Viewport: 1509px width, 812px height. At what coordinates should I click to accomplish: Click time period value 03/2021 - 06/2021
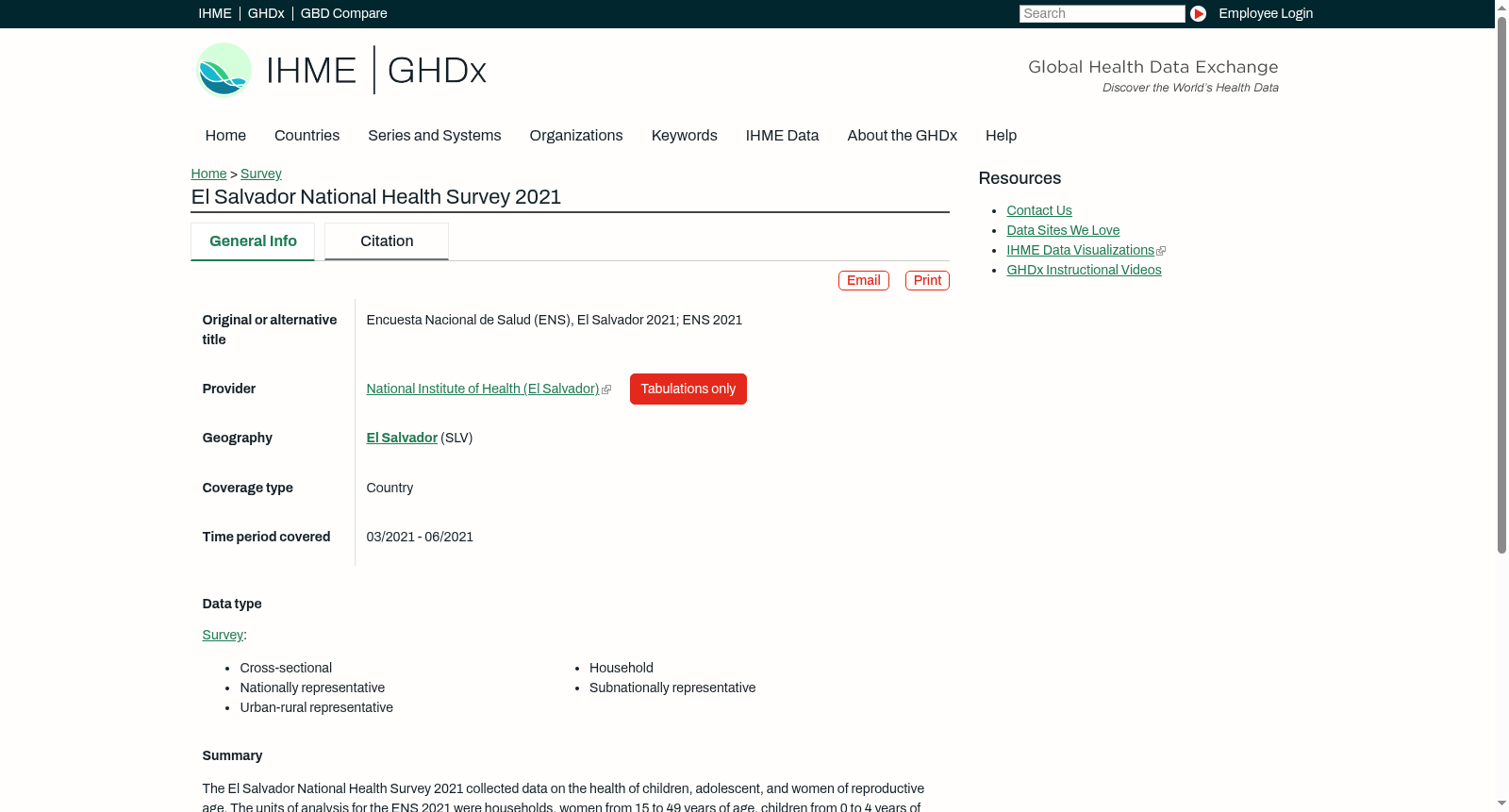pyautogui.click(x=420, y=537)
